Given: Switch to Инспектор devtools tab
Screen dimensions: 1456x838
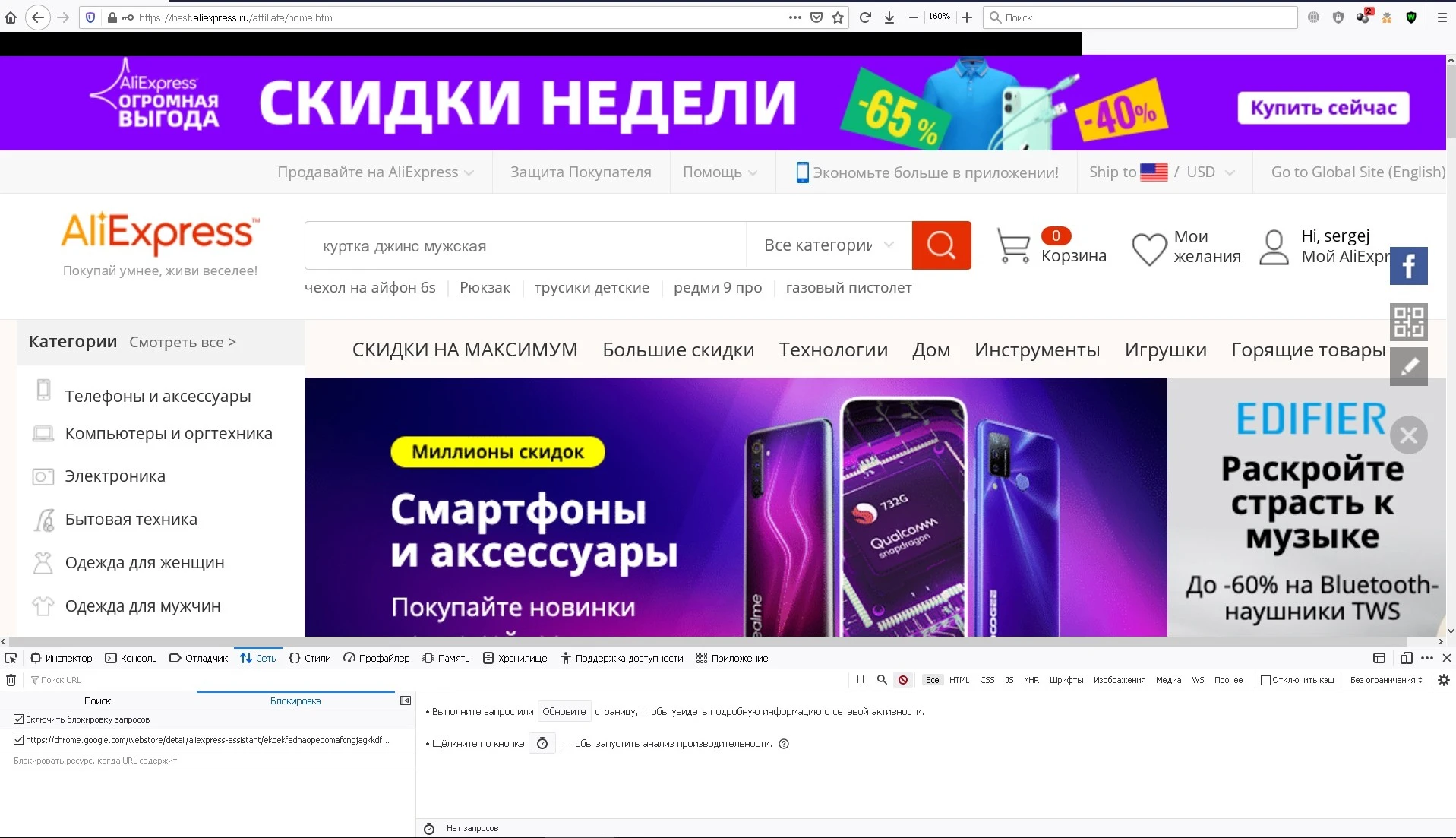Looking at the screenshot, I should pyautogui.click(x=62, y=658).
